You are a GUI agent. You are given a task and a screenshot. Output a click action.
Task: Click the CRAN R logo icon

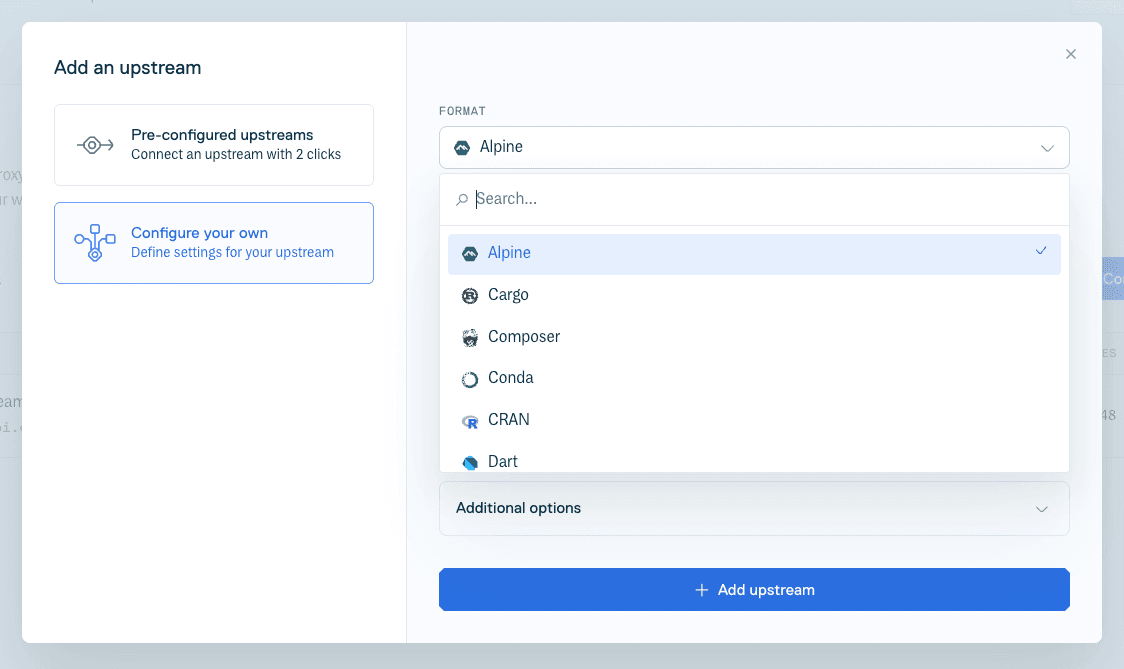coord(470,422)
